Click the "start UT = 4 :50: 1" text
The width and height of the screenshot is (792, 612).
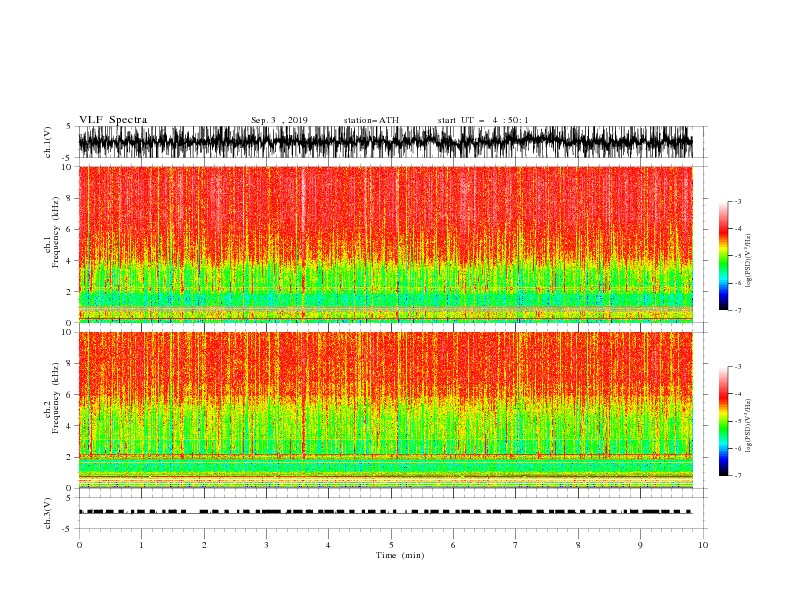[x=483, y=120]
